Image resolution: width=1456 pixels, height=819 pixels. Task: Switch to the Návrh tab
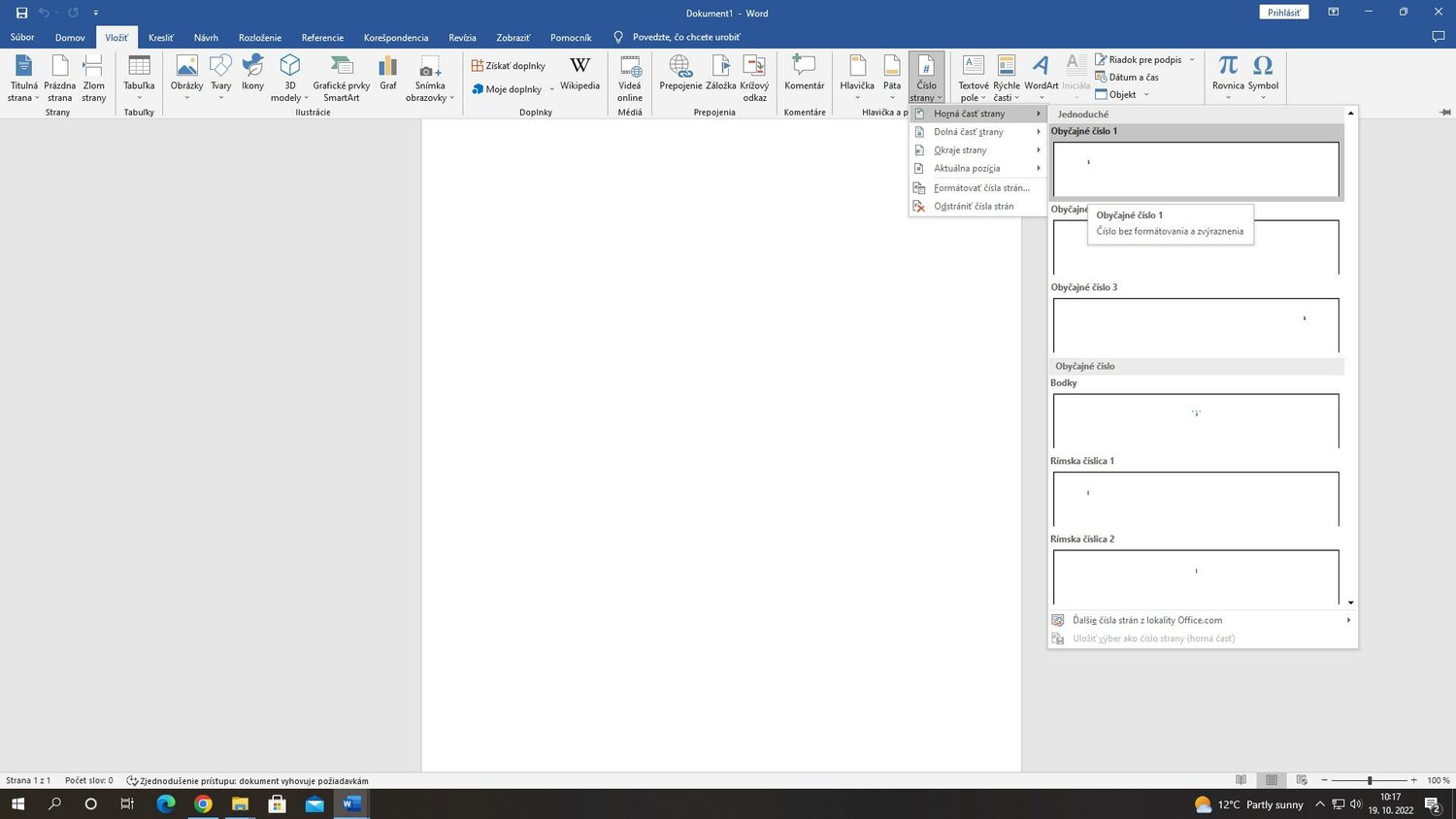coord(206,38)
